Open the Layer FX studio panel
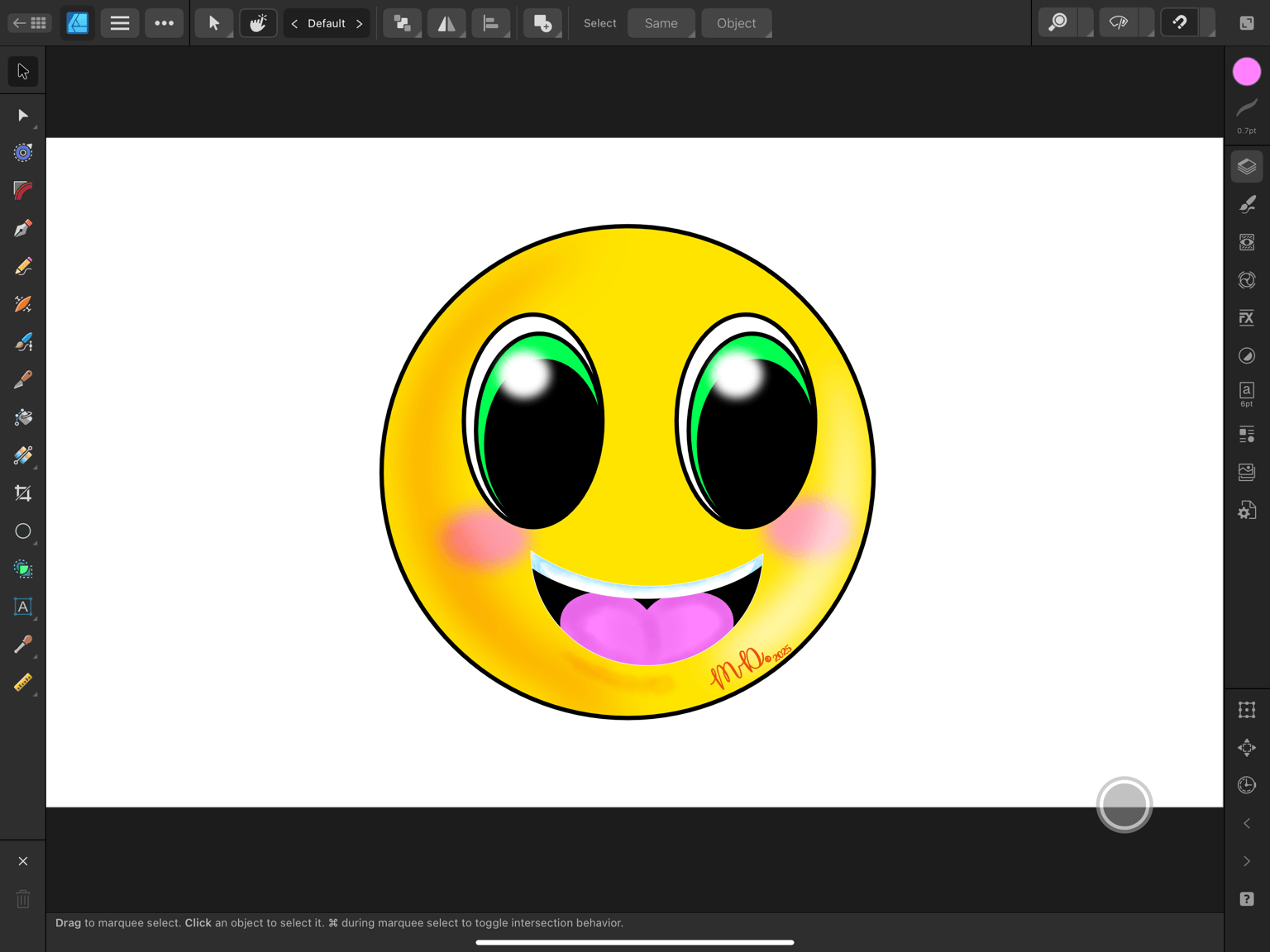This screenshot has width=1270, height=952. tap(1247, 318)
